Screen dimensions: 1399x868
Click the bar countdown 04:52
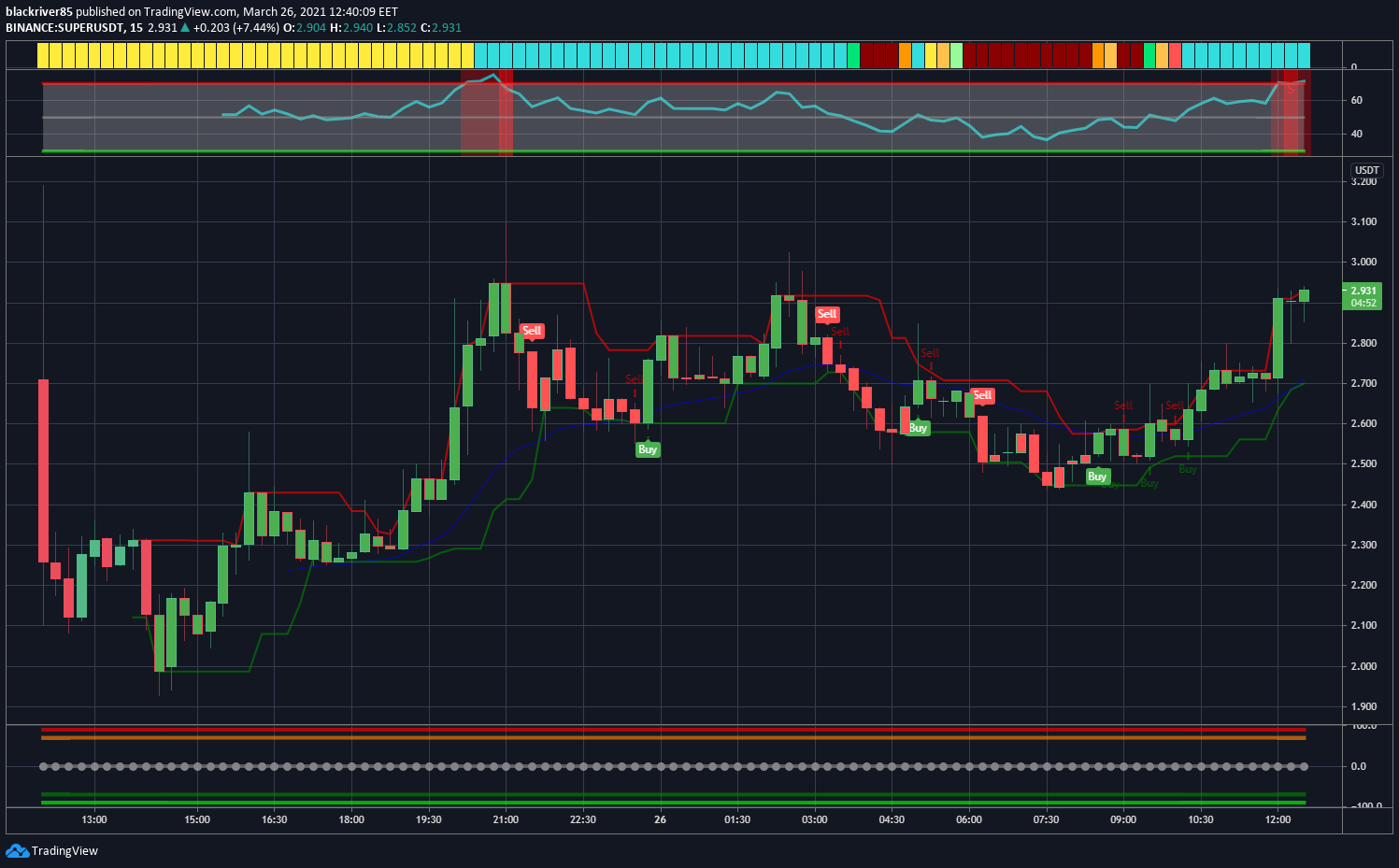pos(1363,303)
